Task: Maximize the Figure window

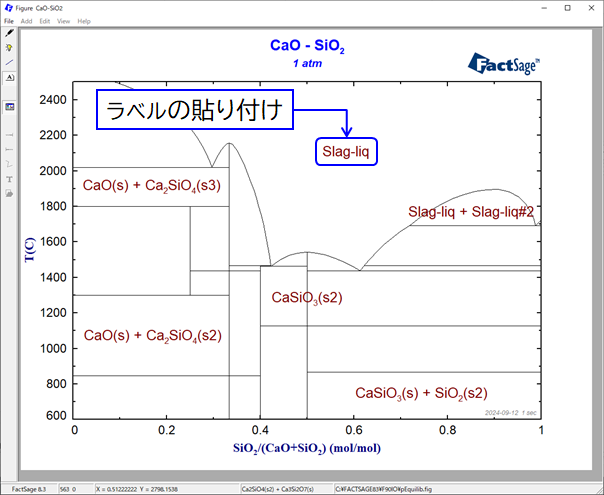Action: tap(568, 8)
